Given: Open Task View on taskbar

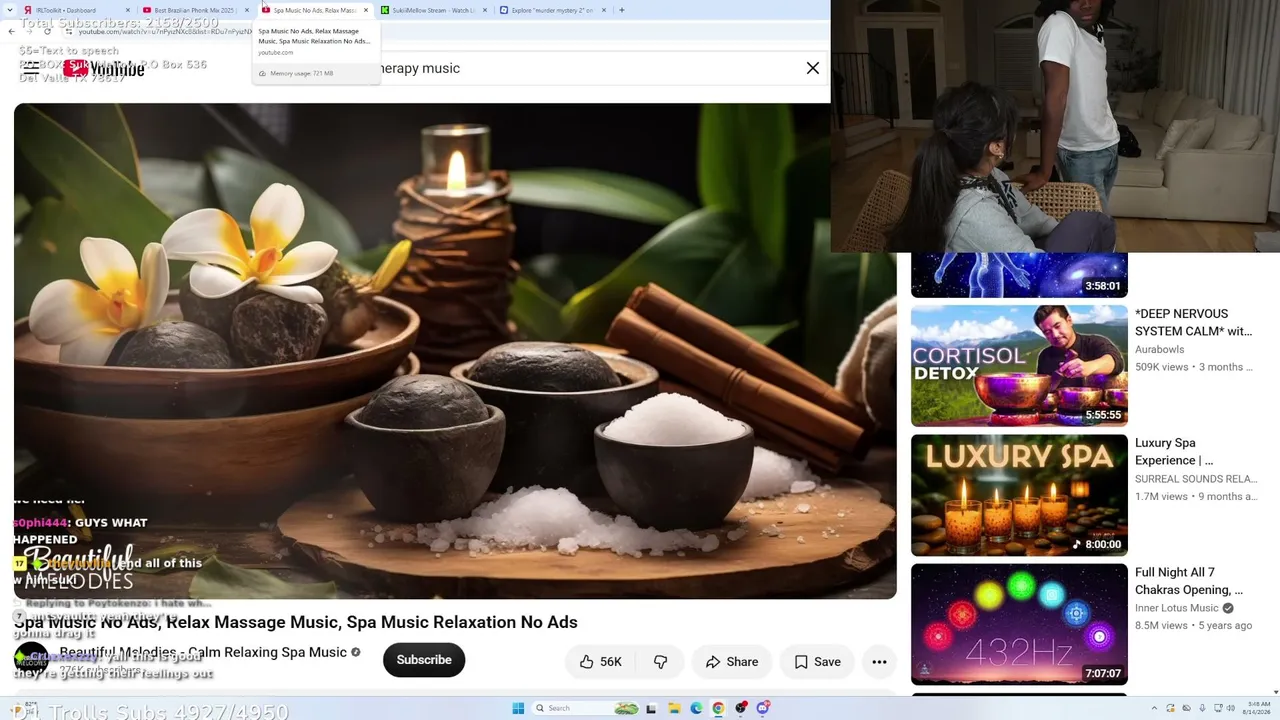Looking at the screenshot, I should pos(651,708).
